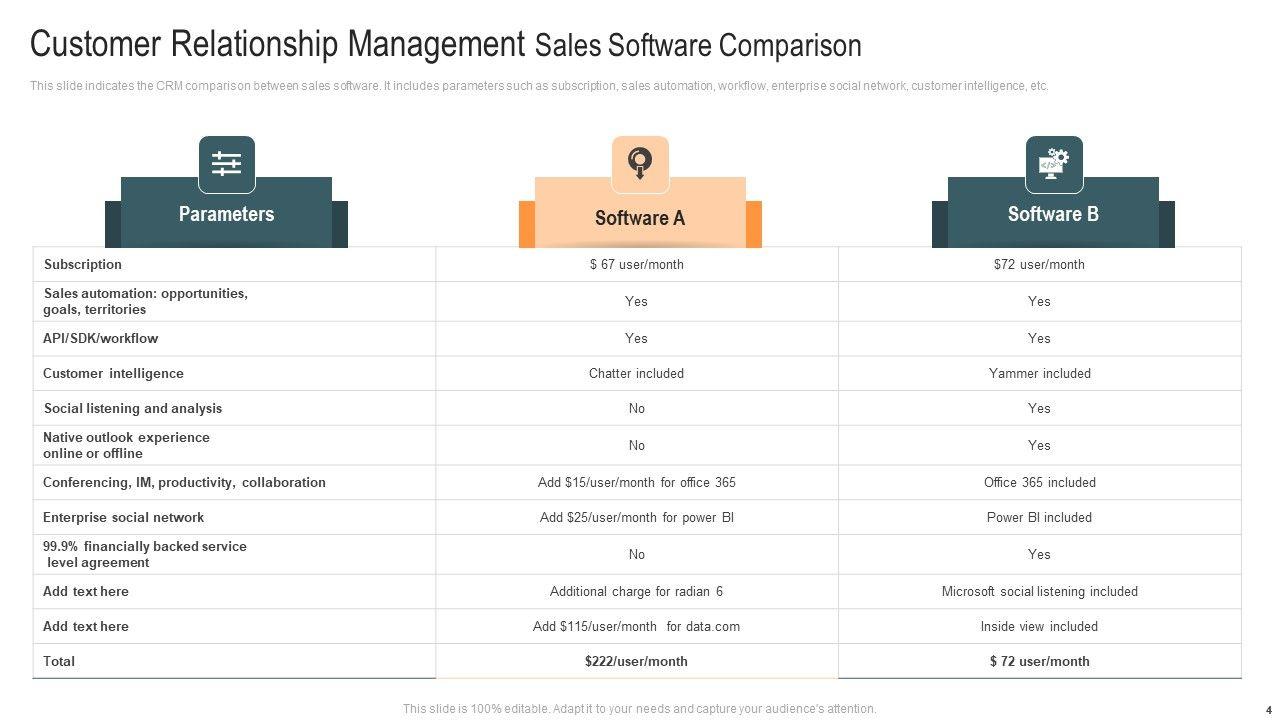Click the pin icon above Software A
1280x720 pixels.
click(640, 164)
